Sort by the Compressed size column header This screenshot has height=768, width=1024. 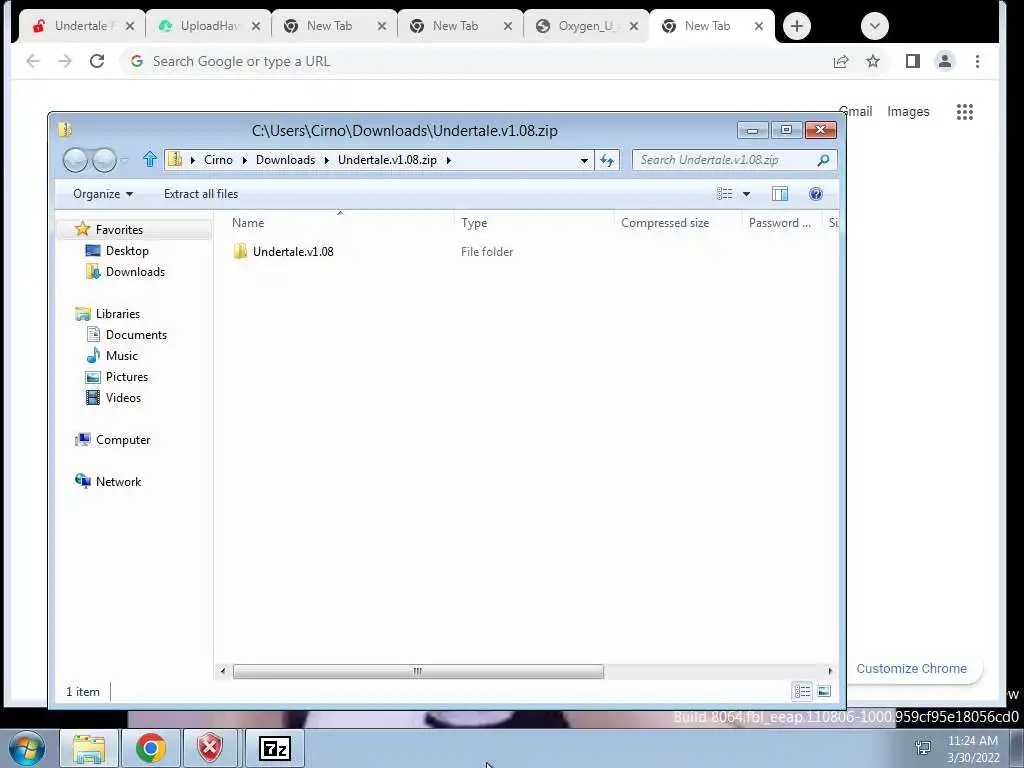pos(678,223)
